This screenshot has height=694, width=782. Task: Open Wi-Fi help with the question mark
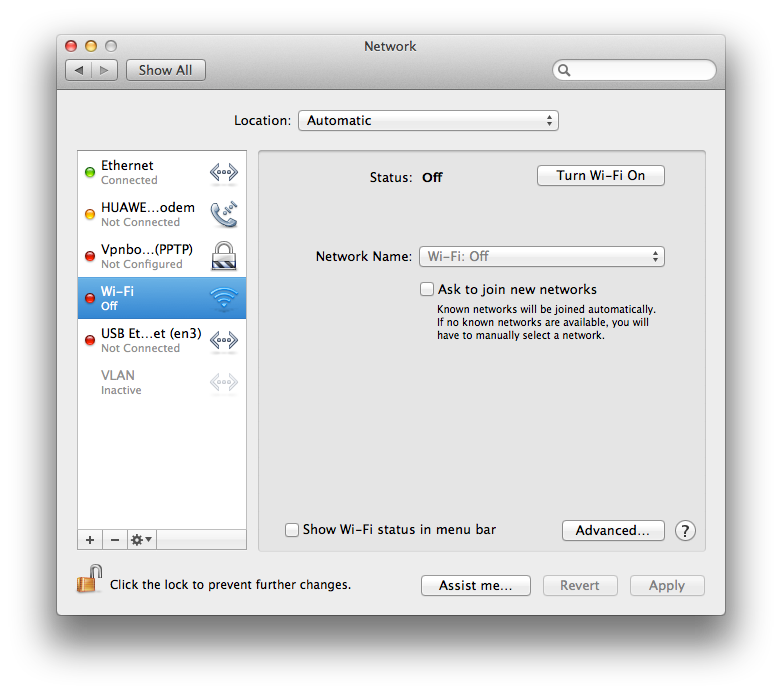pos(685,531)
